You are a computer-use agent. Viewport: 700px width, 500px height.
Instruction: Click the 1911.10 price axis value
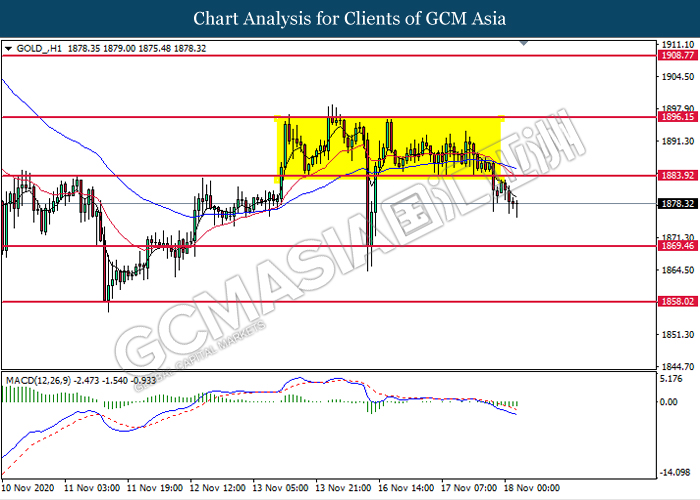coord(678,45)
